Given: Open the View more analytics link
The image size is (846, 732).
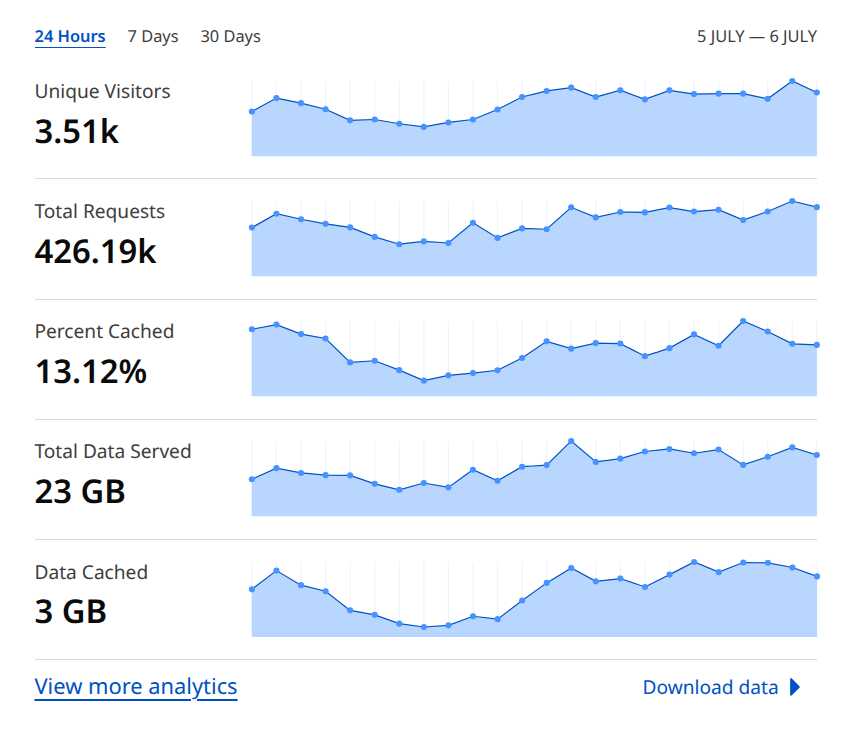Looking at the screenshot, I should click(136, 687).
